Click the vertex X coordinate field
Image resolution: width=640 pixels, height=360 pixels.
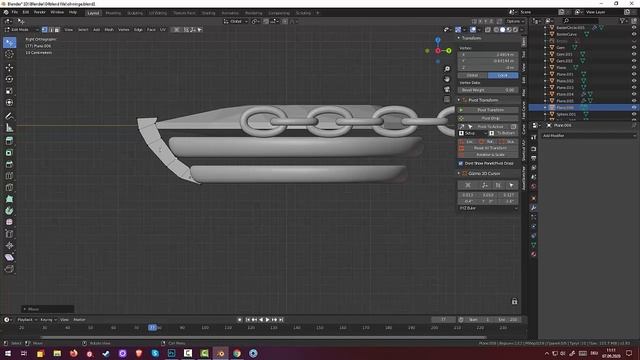tap(488, 54)
